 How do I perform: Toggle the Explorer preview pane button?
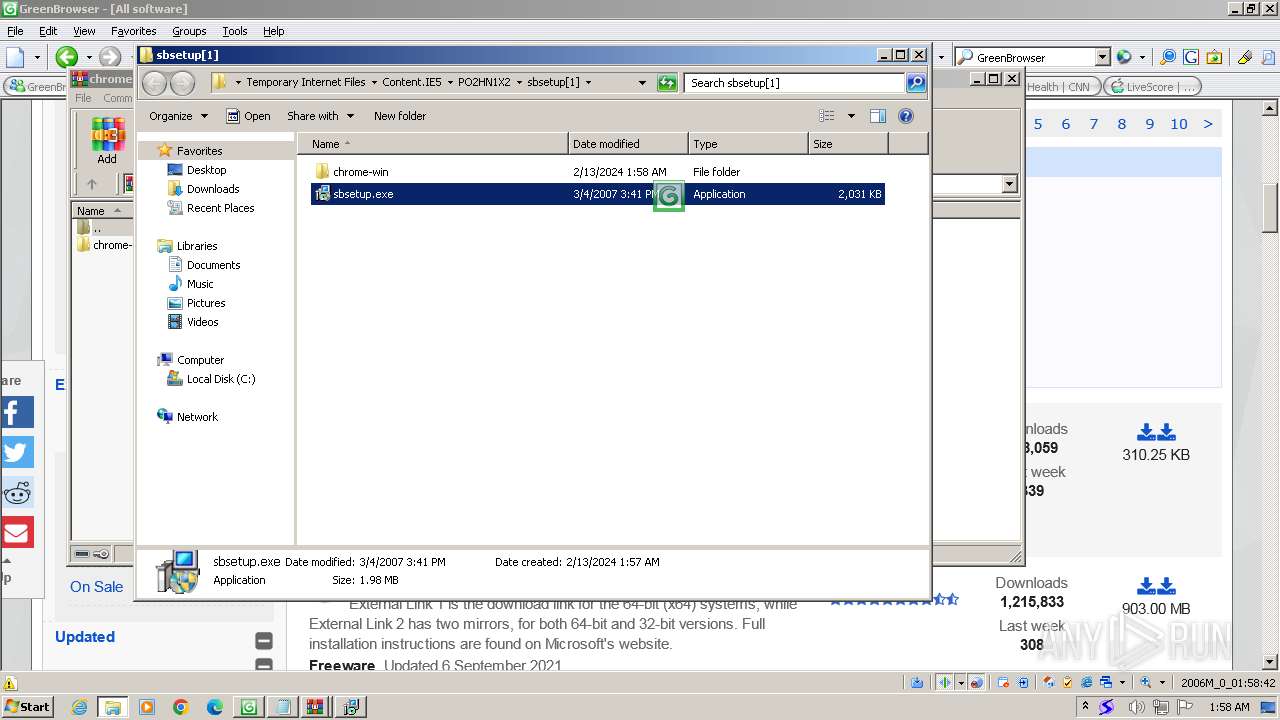[x=877, y=116]
